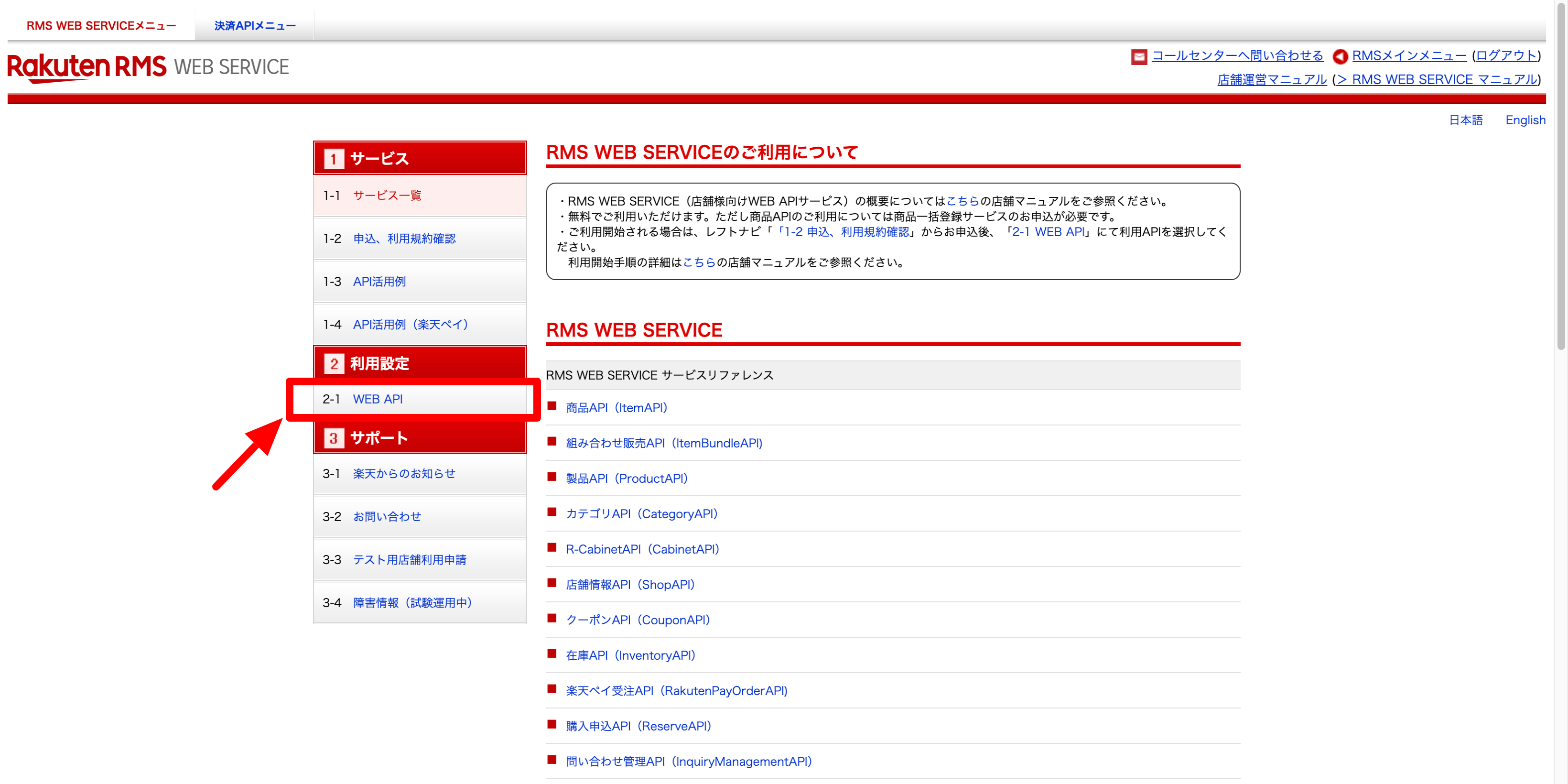This screenshot has height=784, width=1568.
Task: Switch language to 日本語
Action: click(x=1466, y=120)
